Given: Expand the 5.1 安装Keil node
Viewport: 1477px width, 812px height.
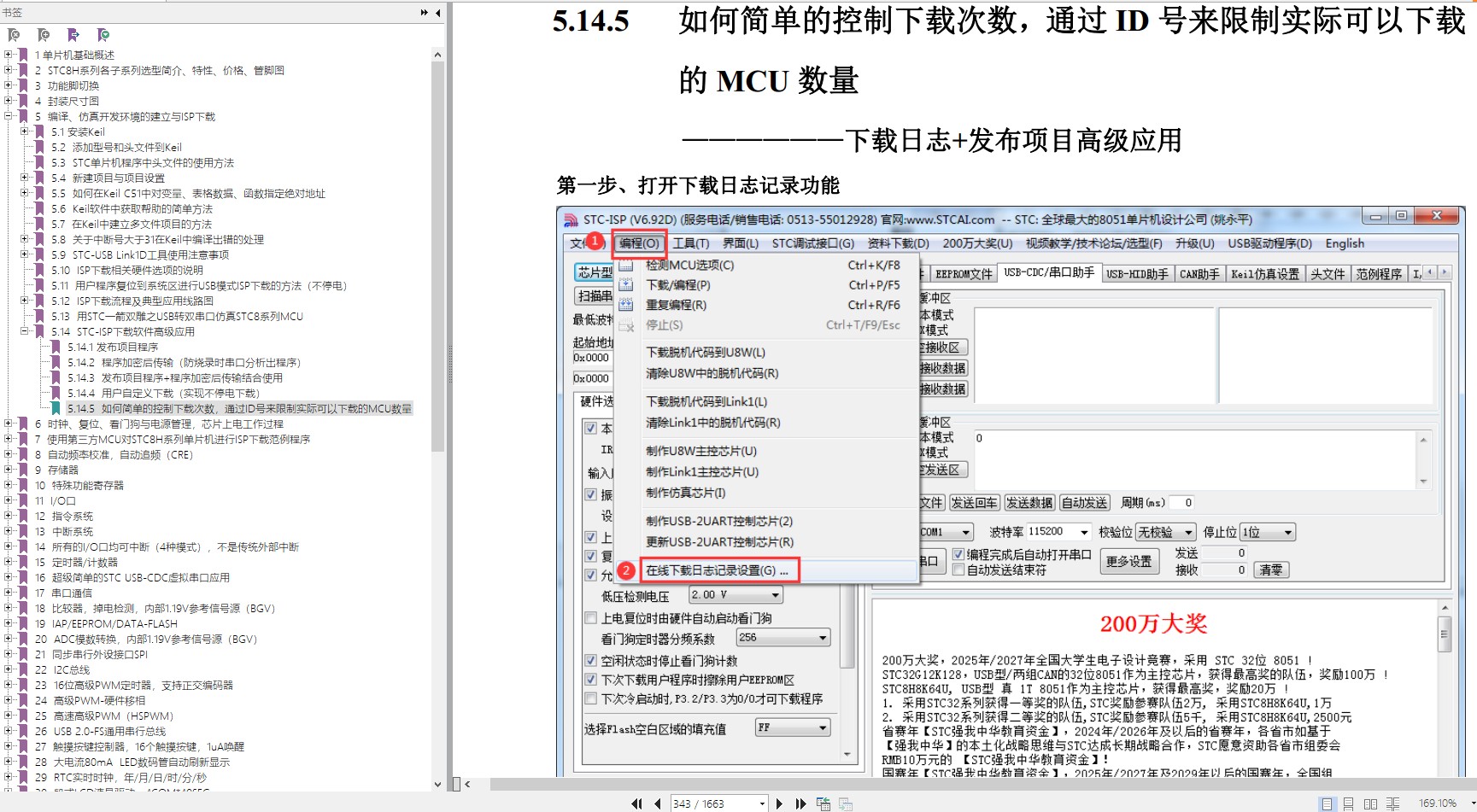Looking at the screenshot, I should [25, 131].
